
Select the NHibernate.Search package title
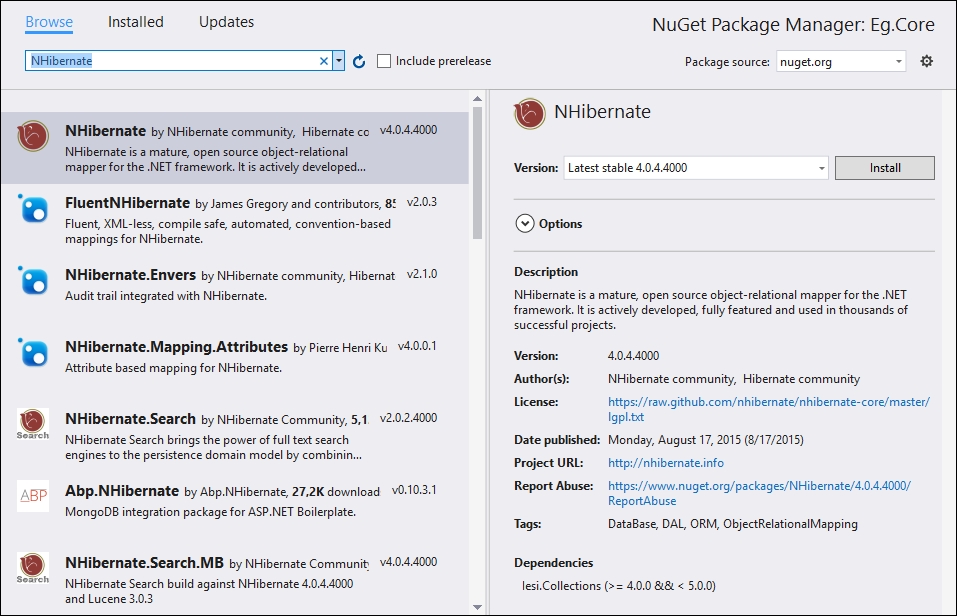131,419
